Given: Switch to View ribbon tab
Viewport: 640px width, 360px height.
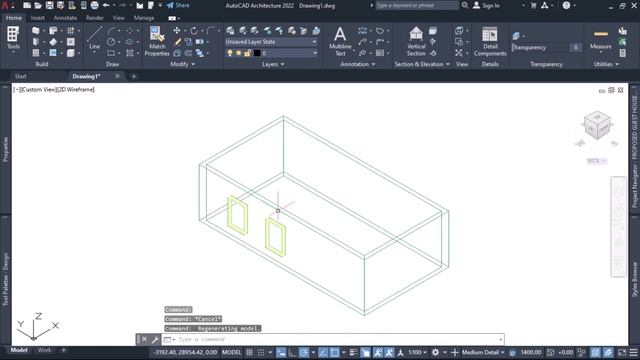Looking at the screenshot, I should [119, 18].
